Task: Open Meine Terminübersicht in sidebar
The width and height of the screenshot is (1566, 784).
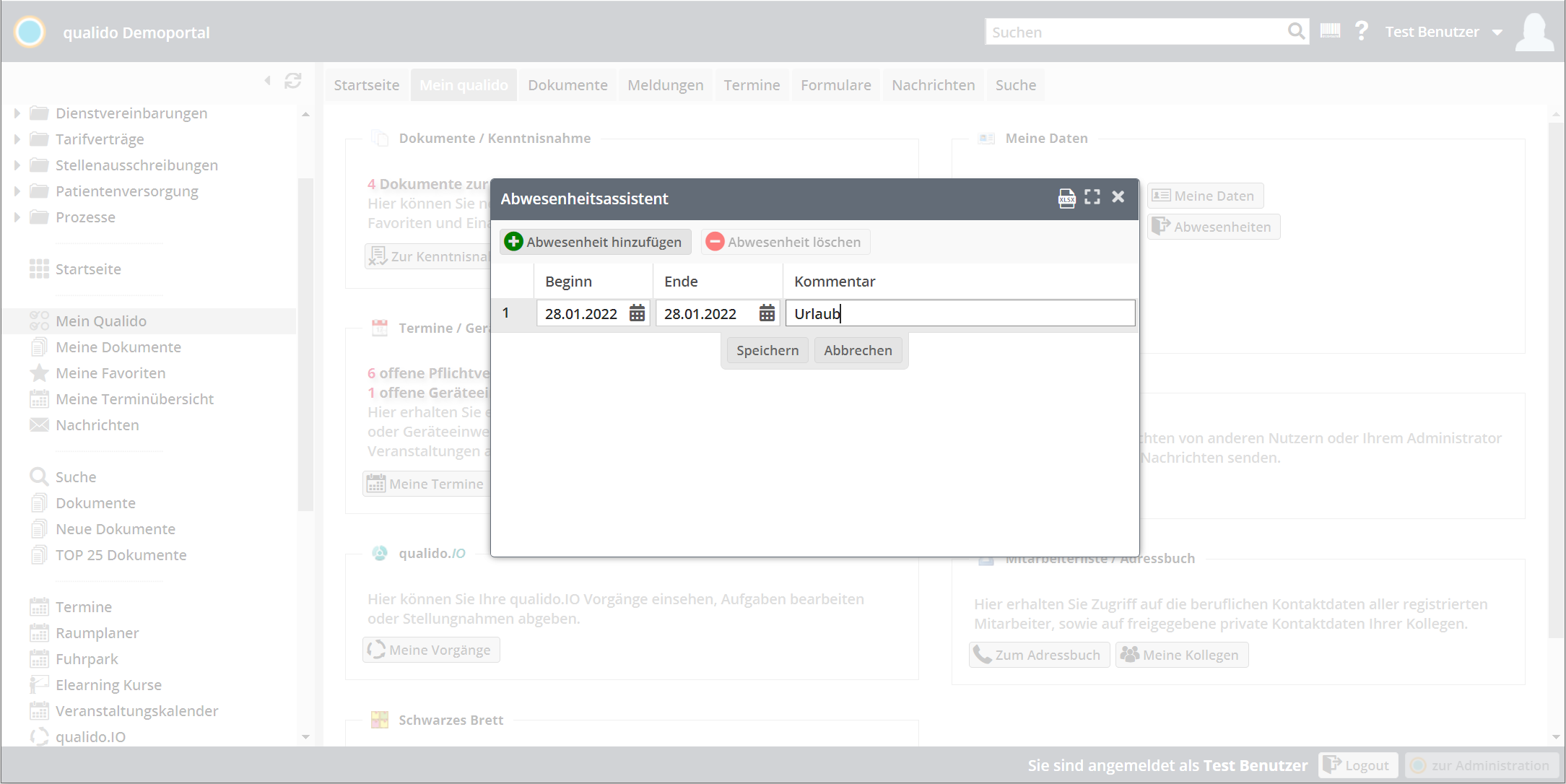Action: pos(134,399)
